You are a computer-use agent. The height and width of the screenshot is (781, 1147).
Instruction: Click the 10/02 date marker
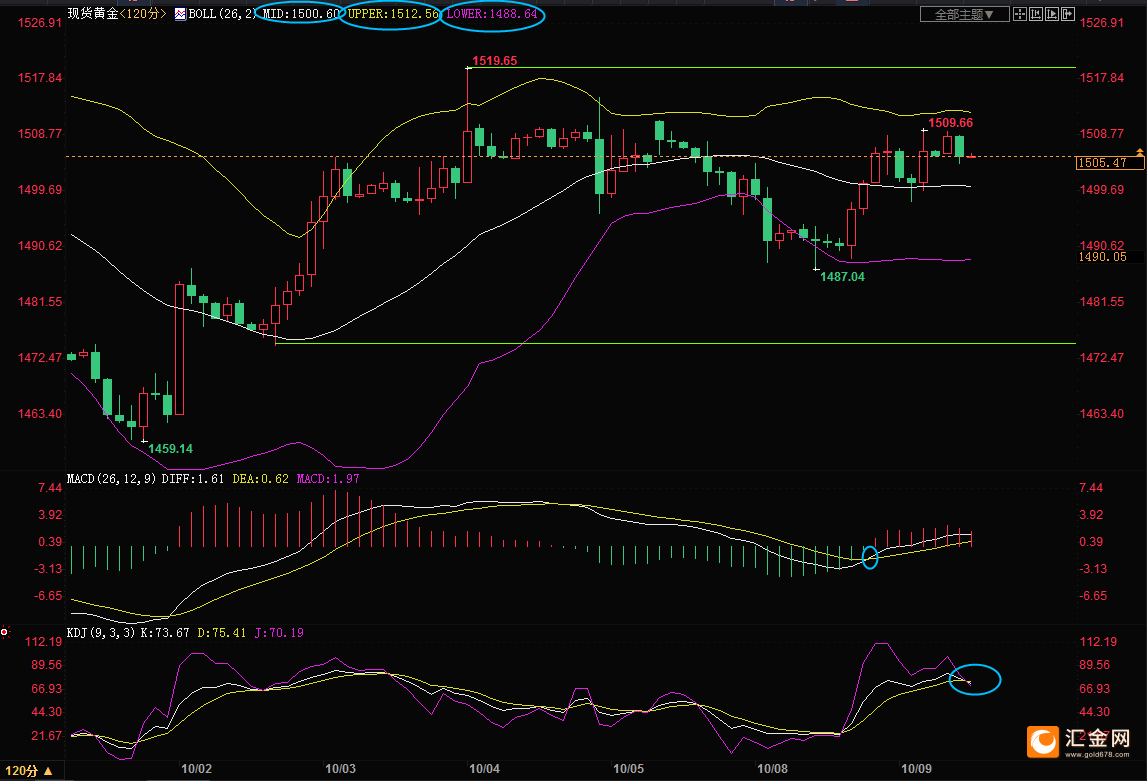pyautogui.click(x=196, y=769)
